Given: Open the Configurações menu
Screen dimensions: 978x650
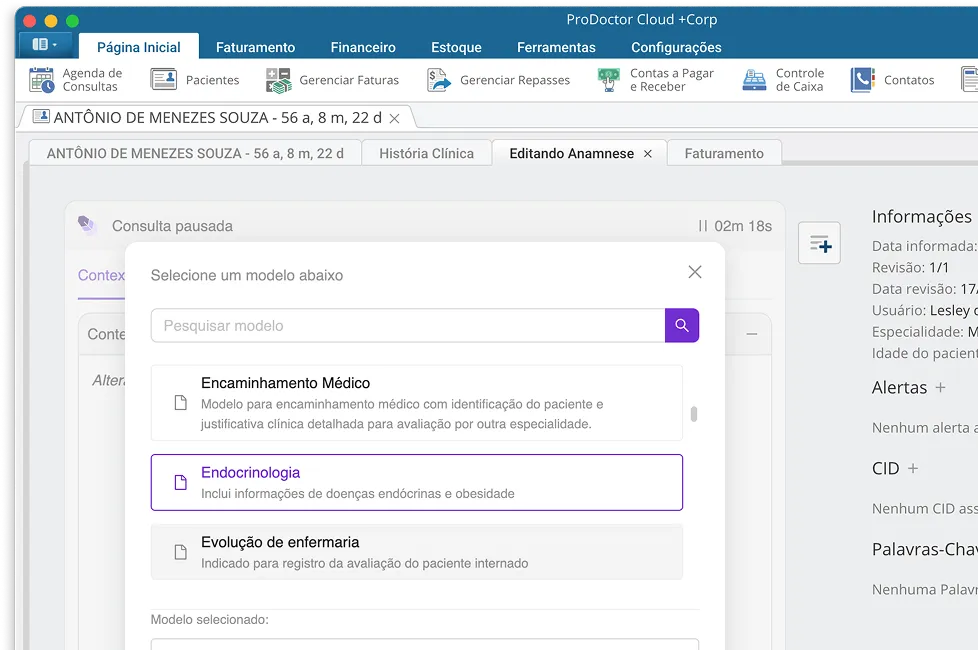Looking at the screenshot, I should tap(677, 46).
